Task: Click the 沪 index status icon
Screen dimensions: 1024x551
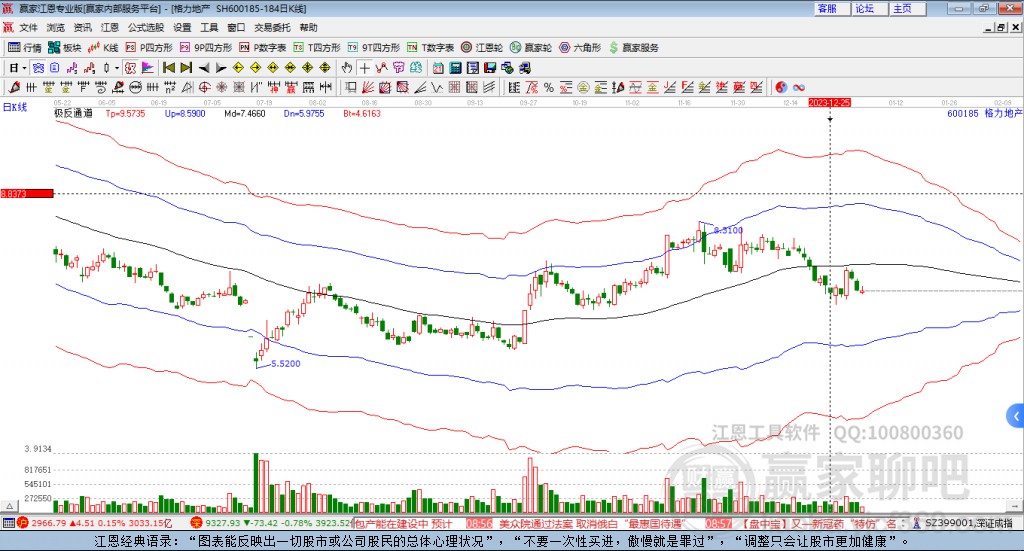Action: coord(22,523)
